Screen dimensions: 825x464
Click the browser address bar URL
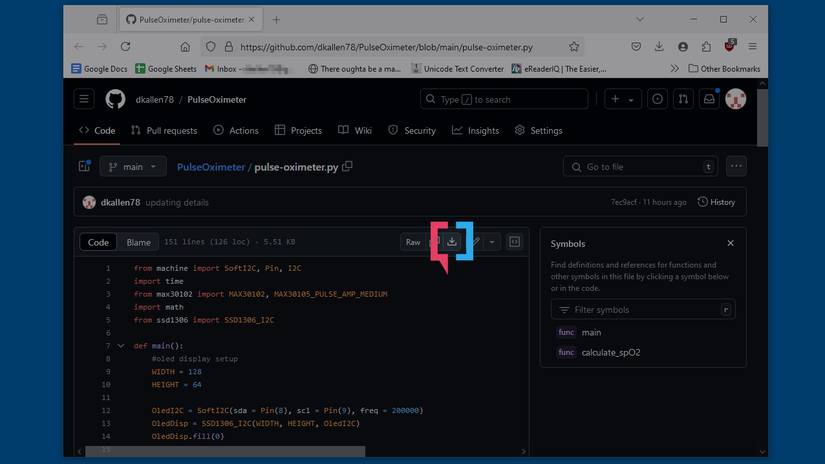pos(387,47)
